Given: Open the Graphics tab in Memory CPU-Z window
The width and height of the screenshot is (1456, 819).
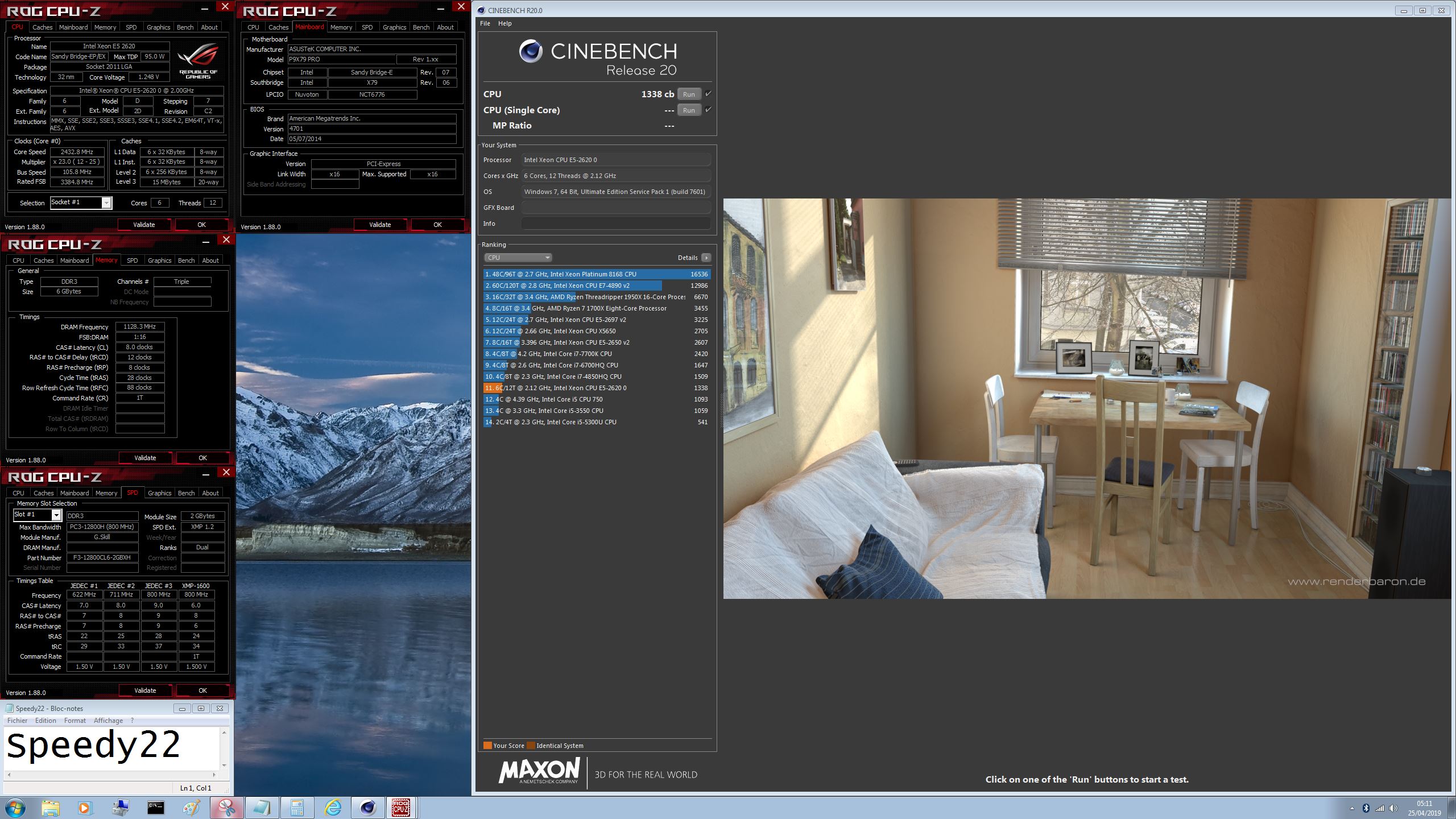Looking at the screenshot, I should pos(159,260).
